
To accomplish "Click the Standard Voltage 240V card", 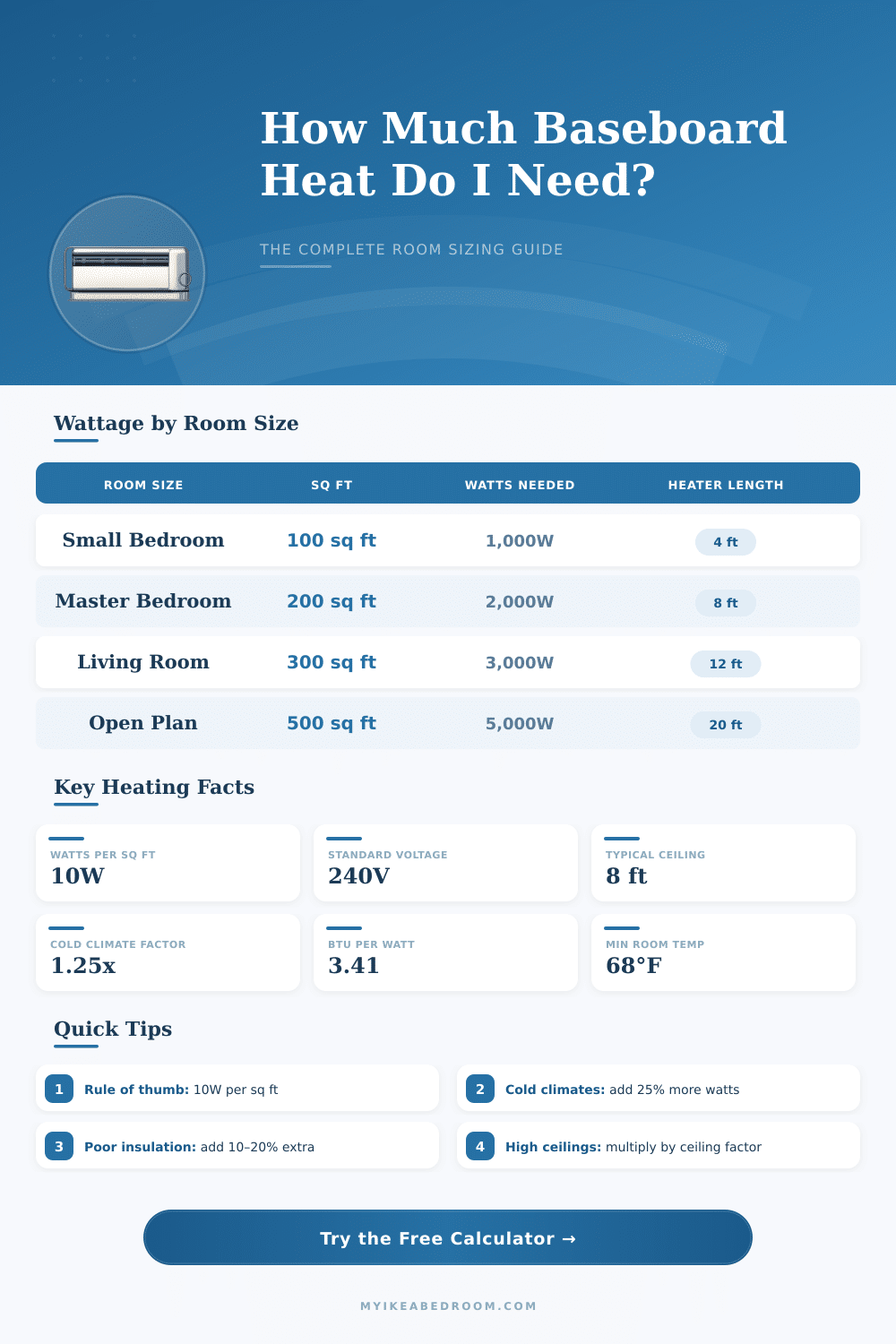I will [x=445, y=864].
